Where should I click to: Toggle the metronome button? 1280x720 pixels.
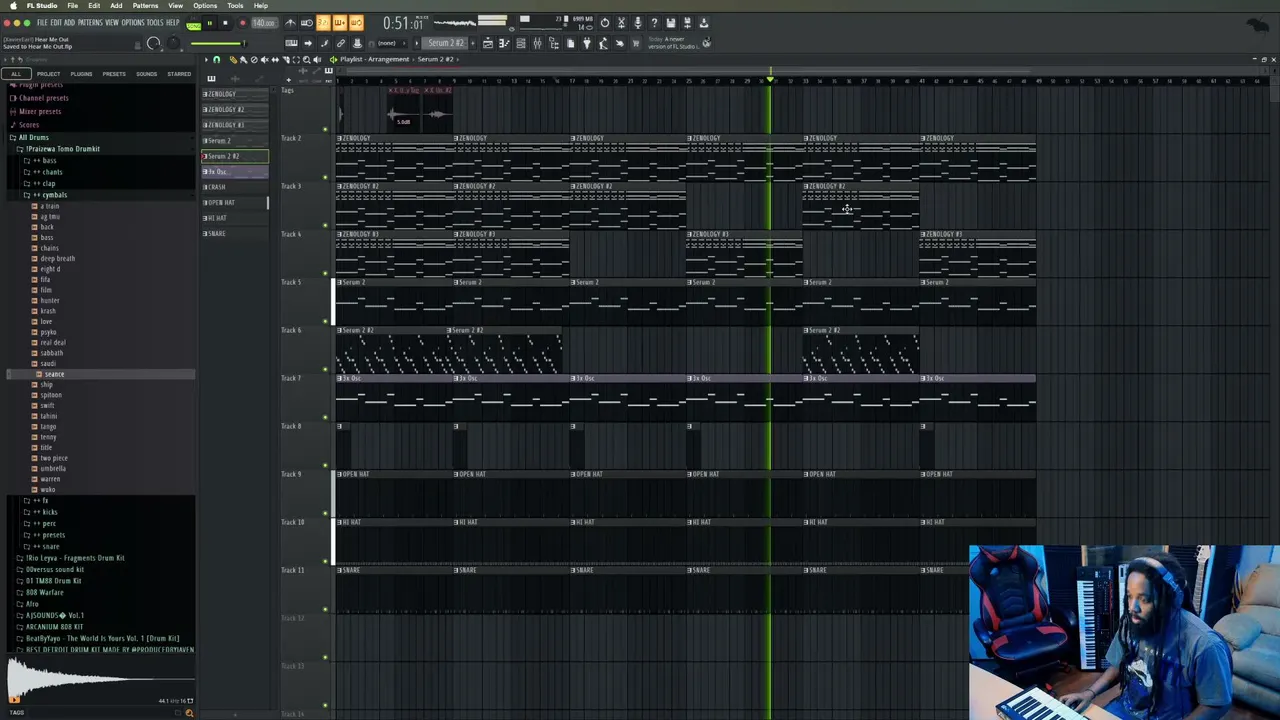coord(290,23)
